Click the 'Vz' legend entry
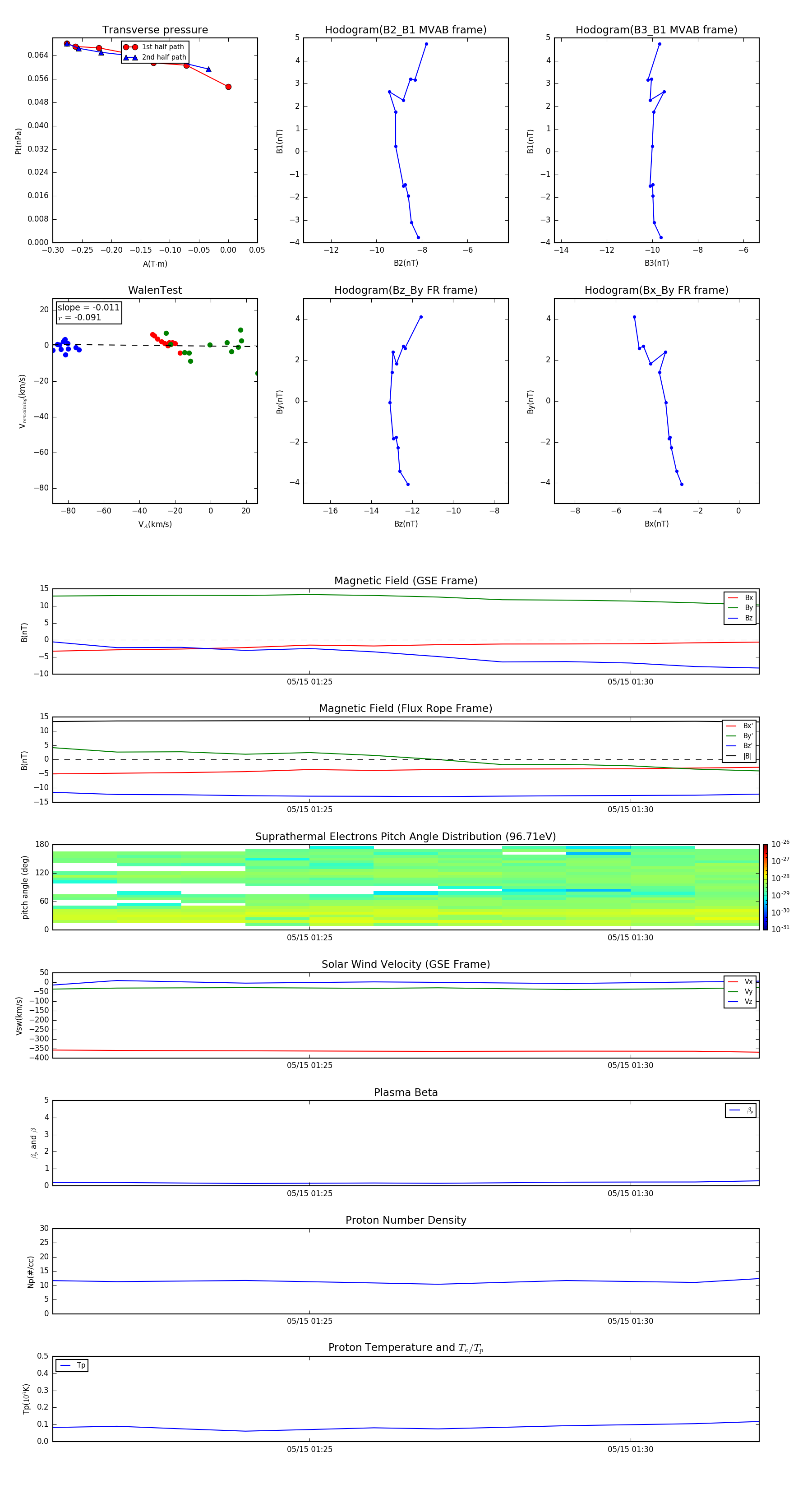Image resolution: width=812 pixels, height=1489 pixels. [740, 1002]
